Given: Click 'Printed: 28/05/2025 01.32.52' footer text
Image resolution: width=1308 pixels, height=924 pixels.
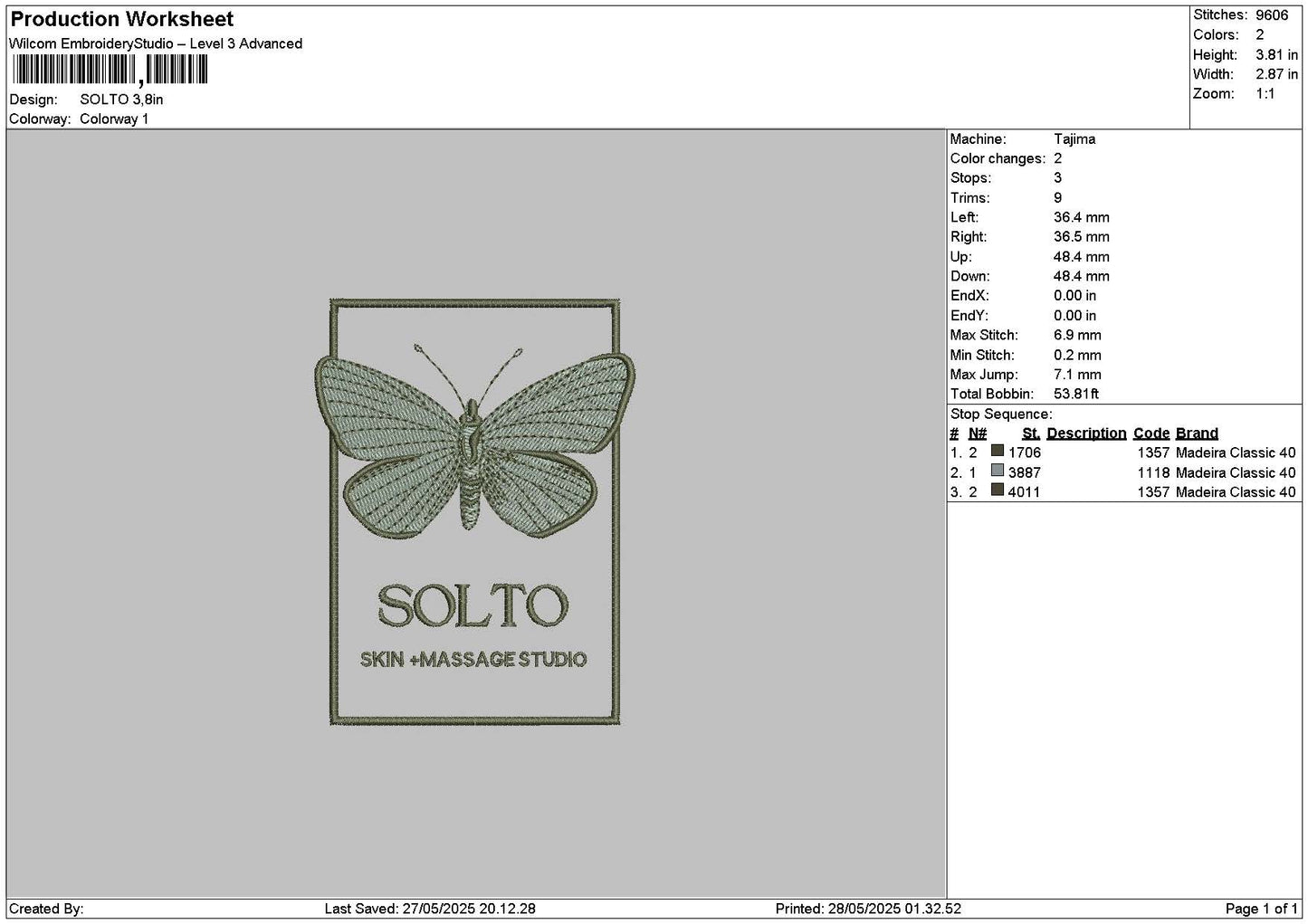Looking at the screenshot, I should click(868, 909).
